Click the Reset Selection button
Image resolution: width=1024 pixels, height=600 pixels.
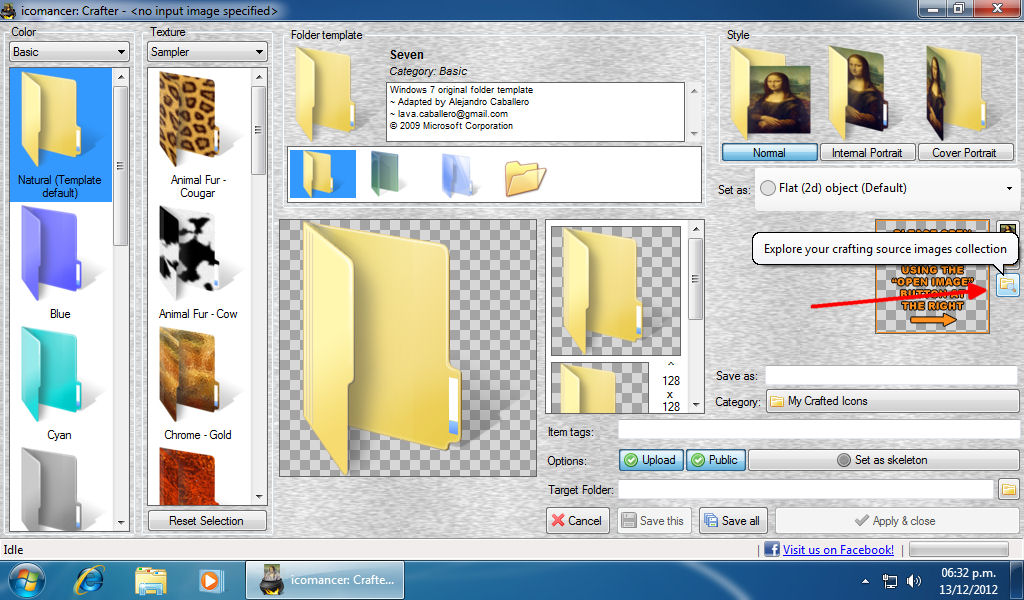[207, 521]
